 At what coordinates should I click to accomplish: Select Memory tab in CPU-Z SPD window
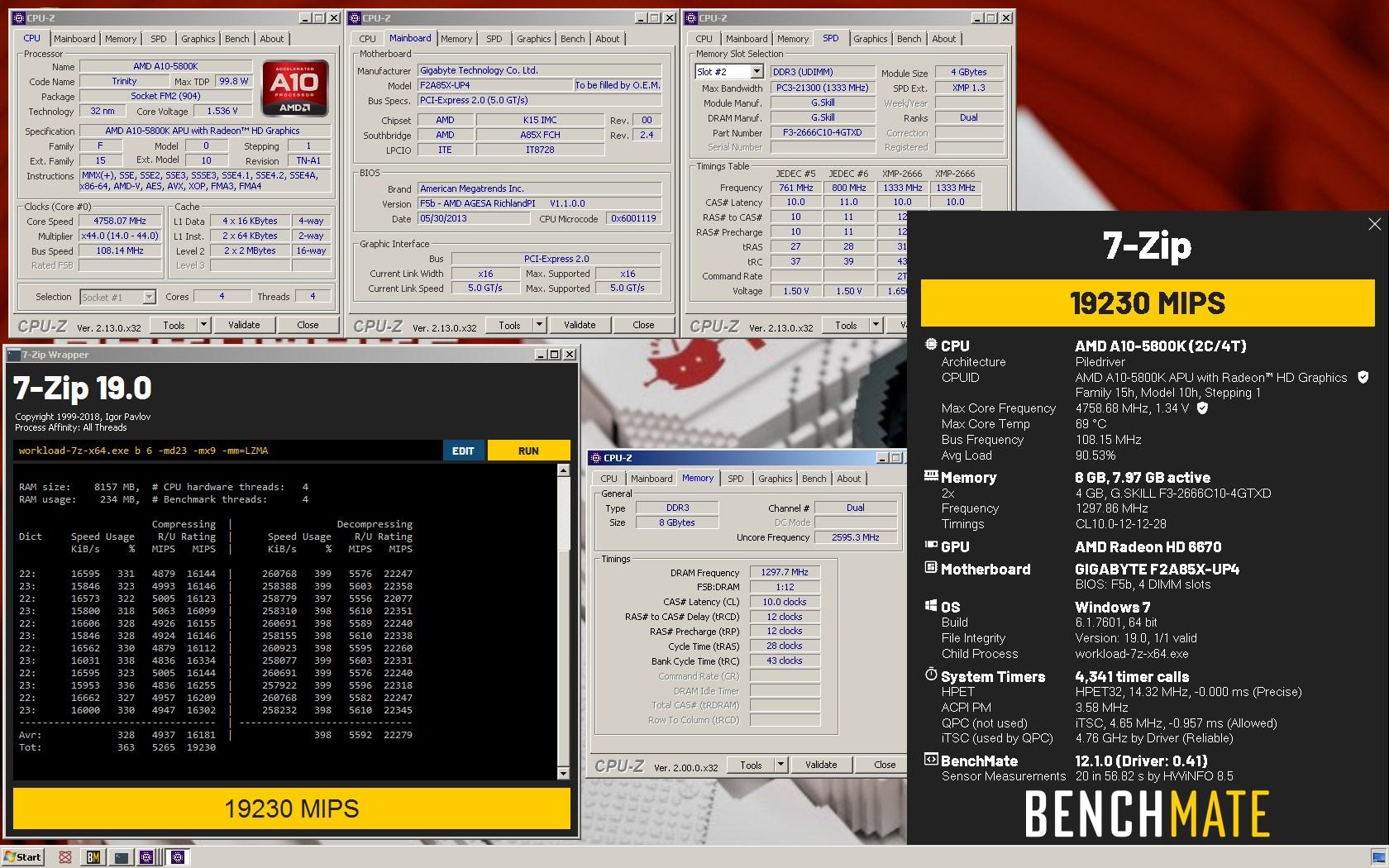[x=793, y=39]
